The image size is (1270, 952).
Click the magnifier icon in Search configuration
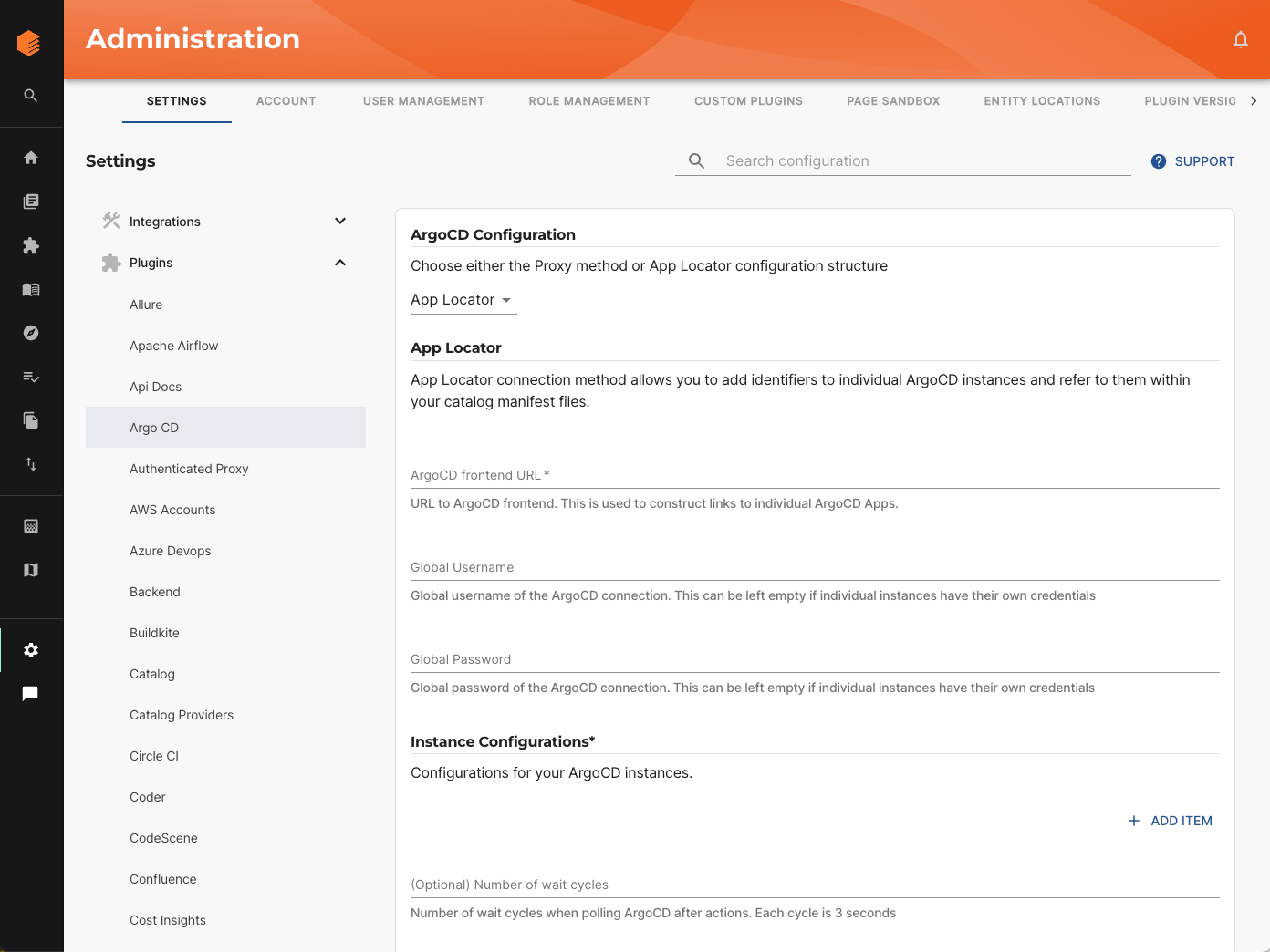pos(697,161)
